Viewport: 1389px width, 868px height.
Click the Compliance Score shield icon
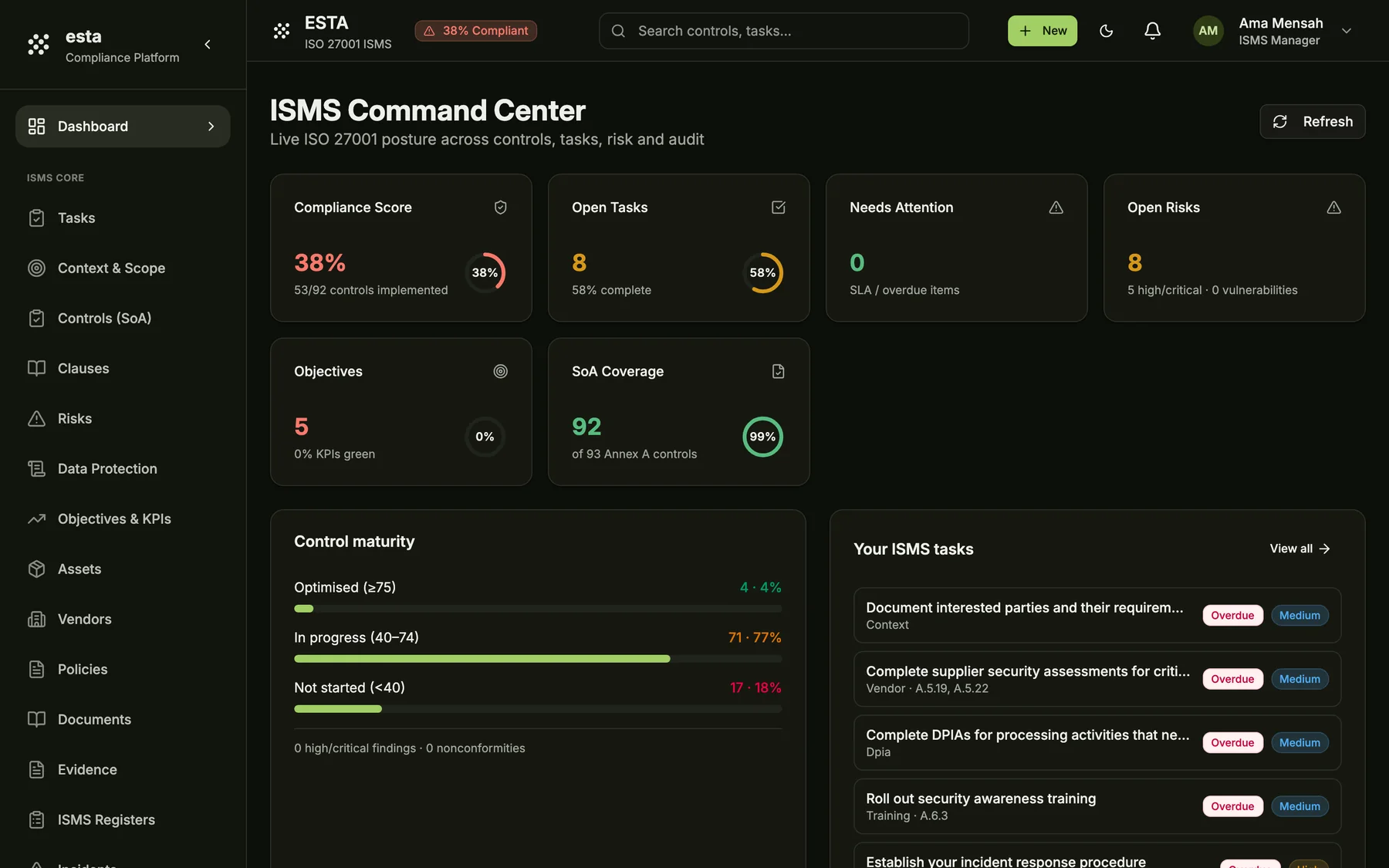[501, 208]
